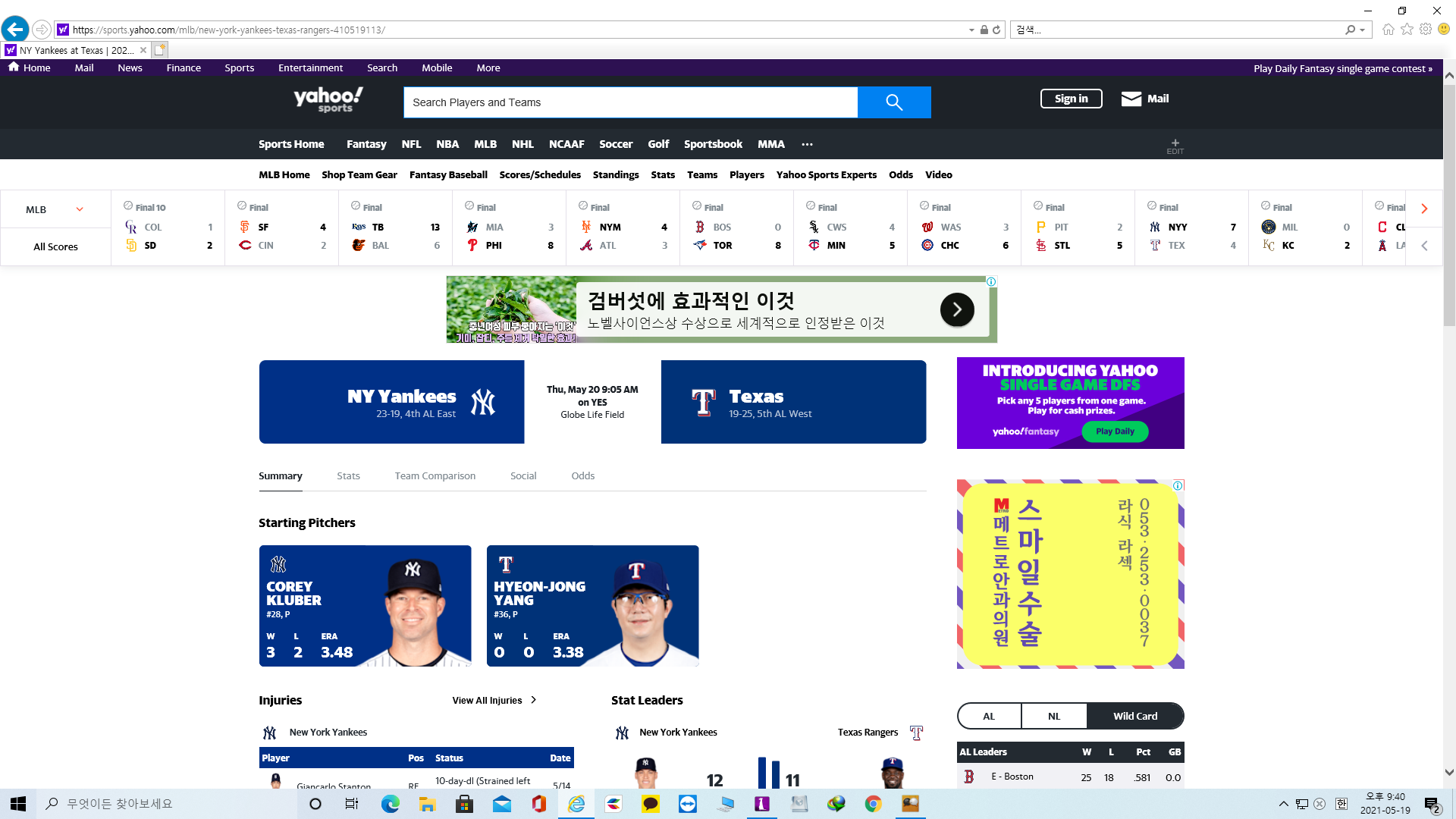This screenshot has width=1456, height=819.
Task: Click the Sign in button
Action: point(1071,99)
